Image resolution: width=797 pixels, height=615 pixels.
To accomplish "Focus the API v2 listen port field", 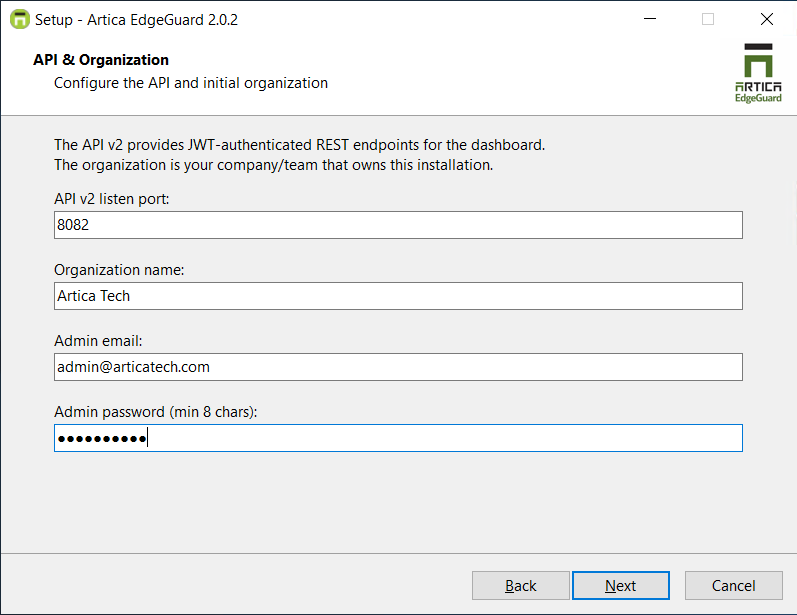I will pyautogui.click(x=398, y=225).
